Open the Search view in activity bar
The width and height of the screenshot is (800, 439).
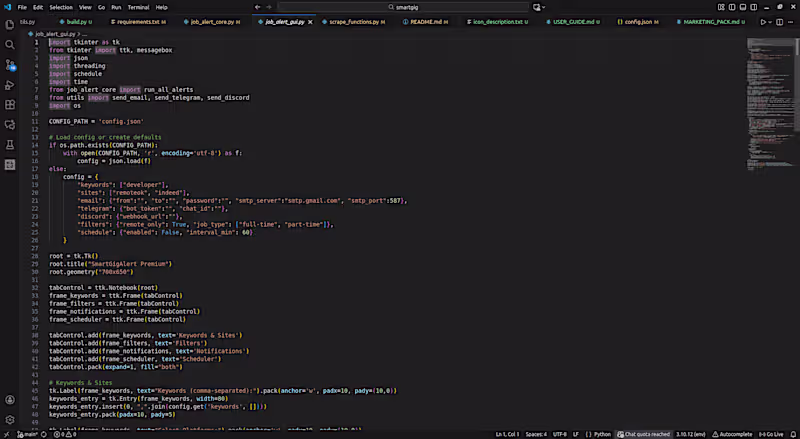click(10, 45)
